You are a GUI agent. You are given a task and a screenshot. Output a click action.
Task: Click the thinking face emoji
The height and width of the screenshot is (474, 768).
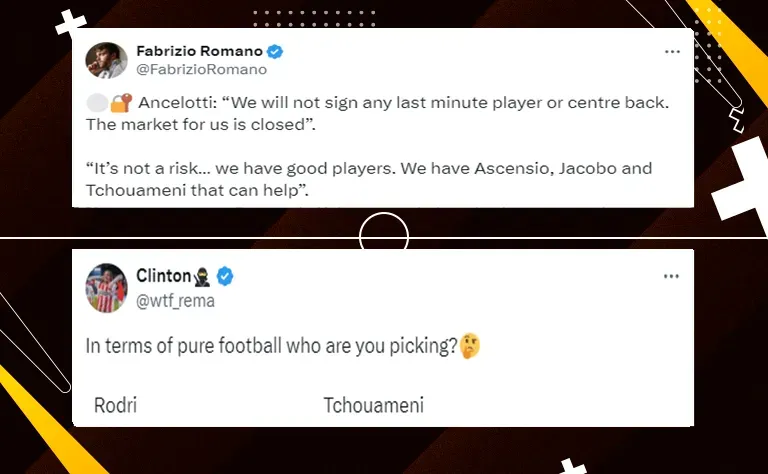[470, 347]
